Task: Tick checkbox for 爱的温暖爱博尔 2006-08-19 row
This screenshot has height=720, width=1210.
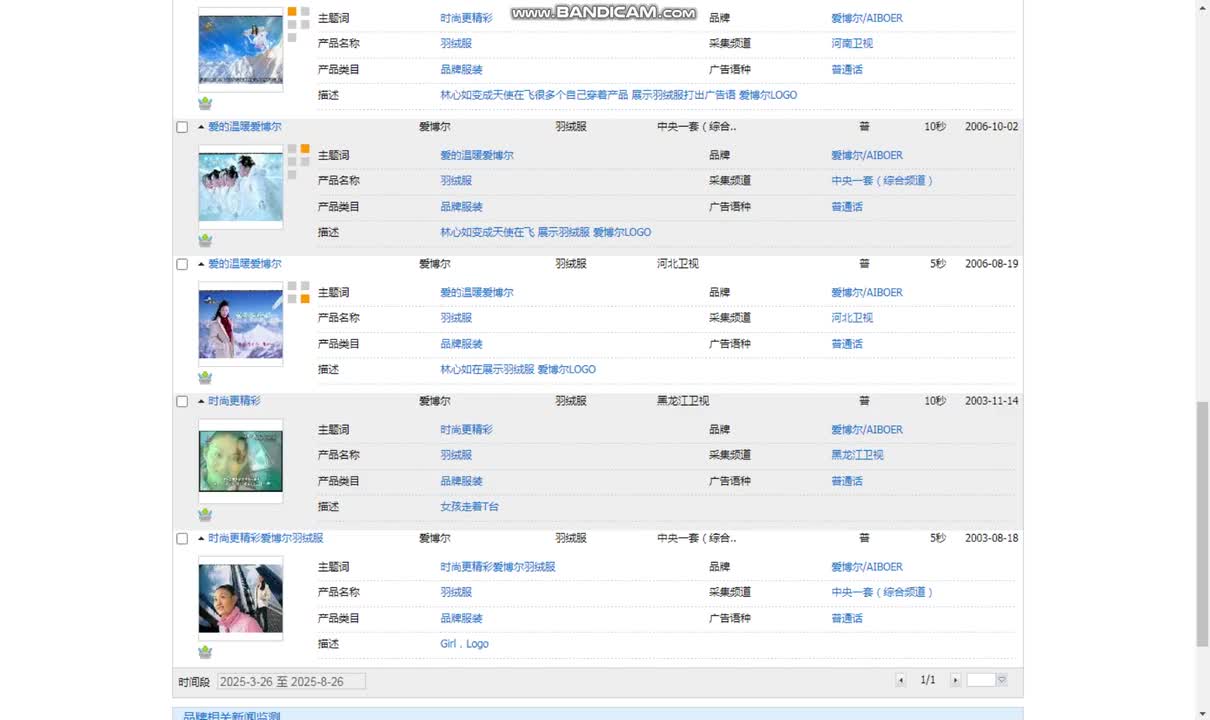Action: [x=182, y=264]
